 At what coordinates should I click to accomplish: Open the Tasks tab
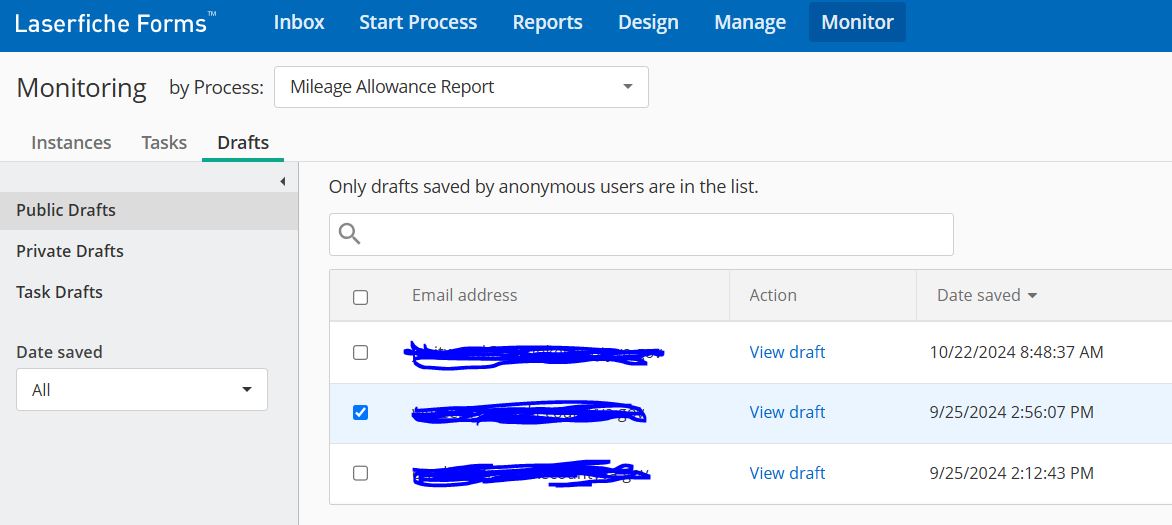pos(164,142)
